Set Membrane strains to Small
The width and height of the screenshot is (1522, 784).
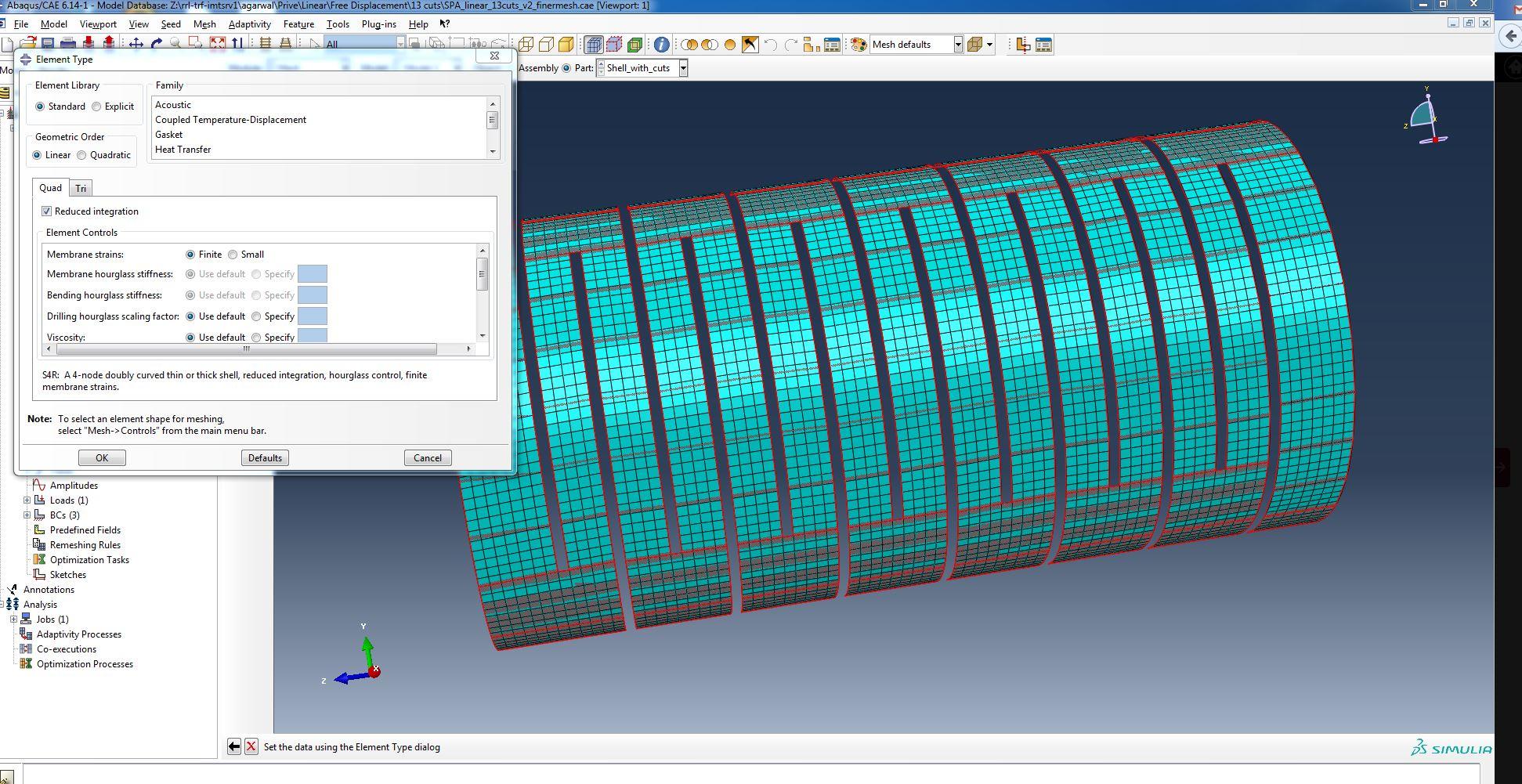tap(233, 255)
